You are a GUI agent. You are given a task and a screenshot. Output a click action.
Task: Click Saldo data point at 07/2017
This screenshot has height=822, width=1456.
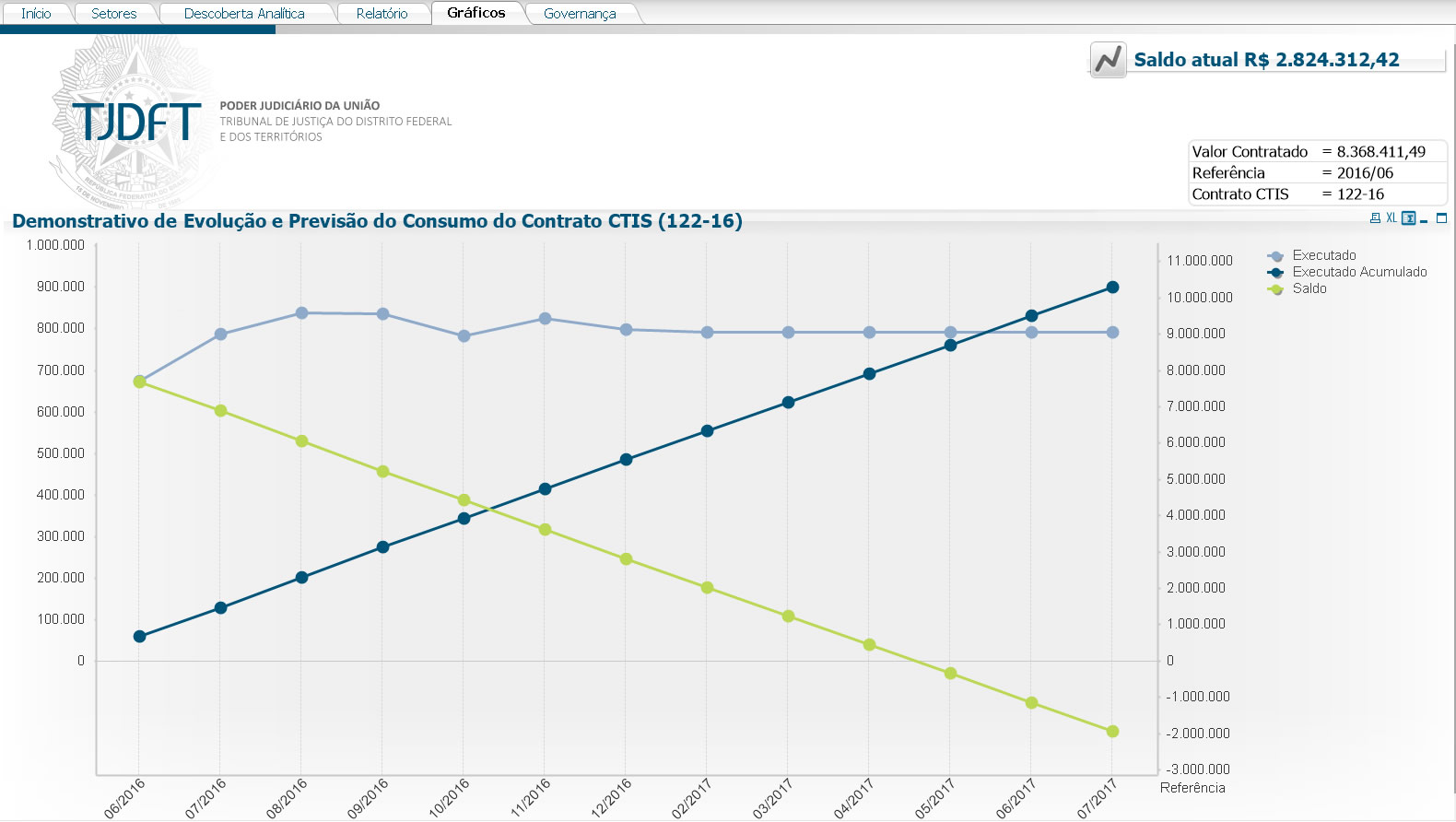pyautogui.click(x=1112, y=732)
